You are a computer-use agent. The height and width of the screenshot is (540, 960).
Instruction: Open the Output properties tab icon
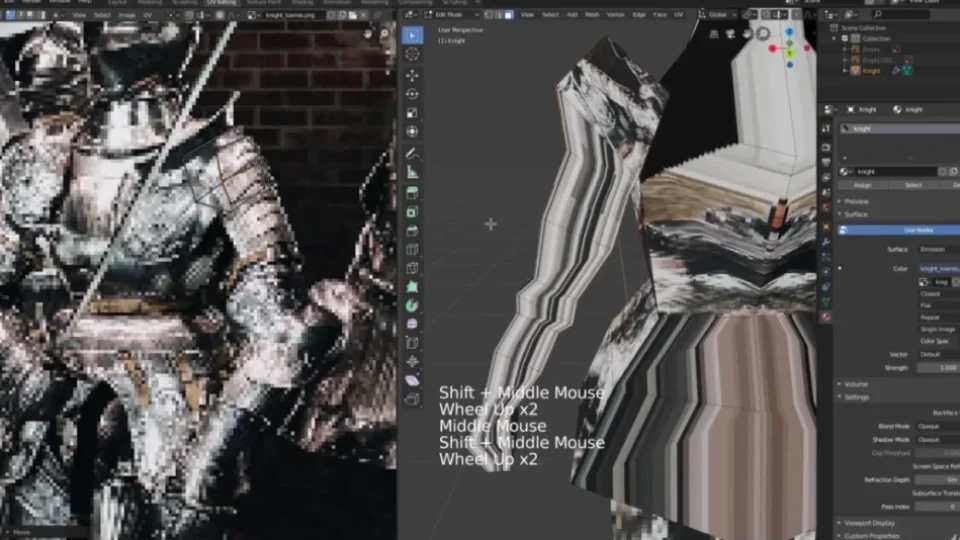826,162
